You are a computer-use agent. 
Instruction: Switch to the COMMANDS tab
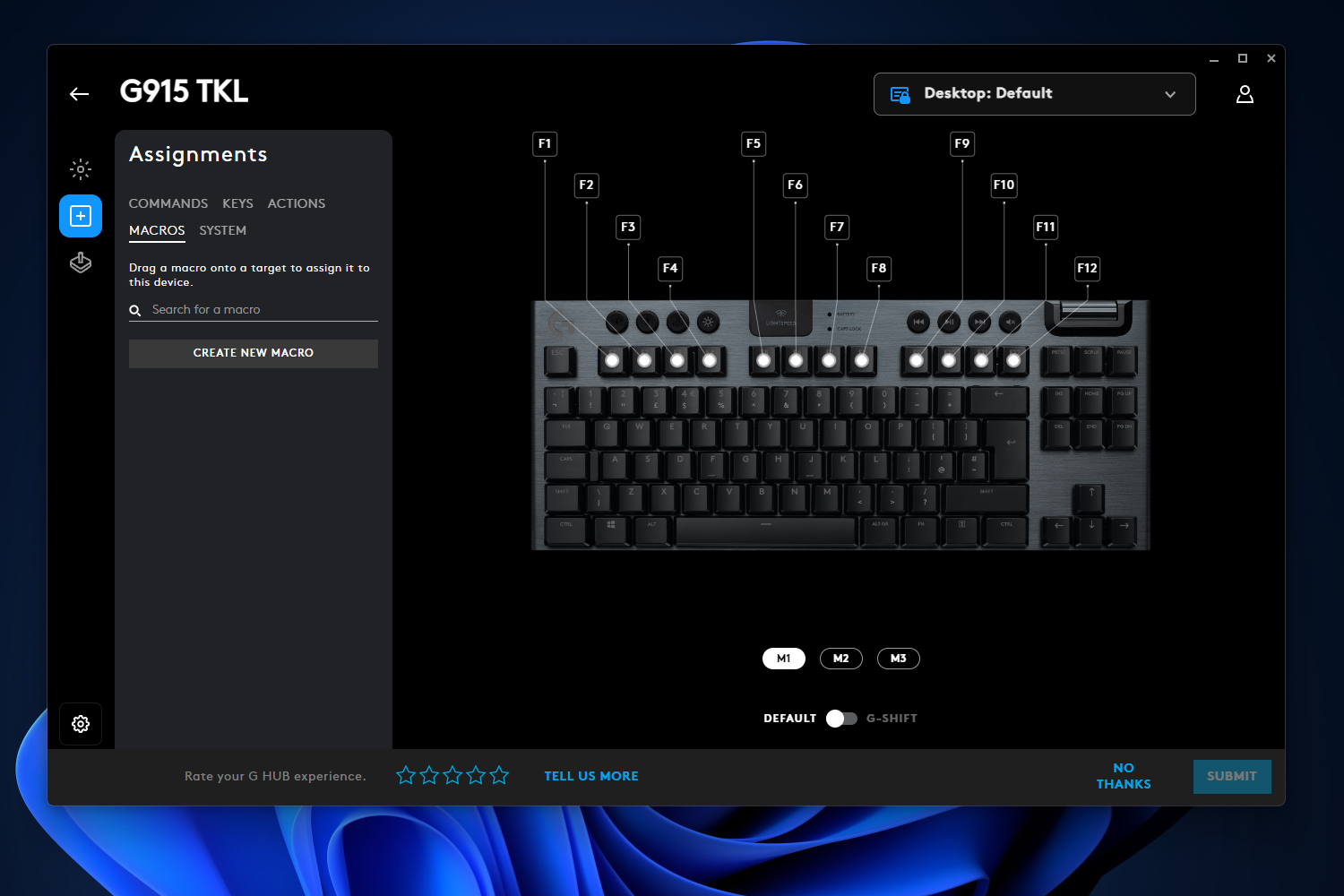(x=168, y=203)
